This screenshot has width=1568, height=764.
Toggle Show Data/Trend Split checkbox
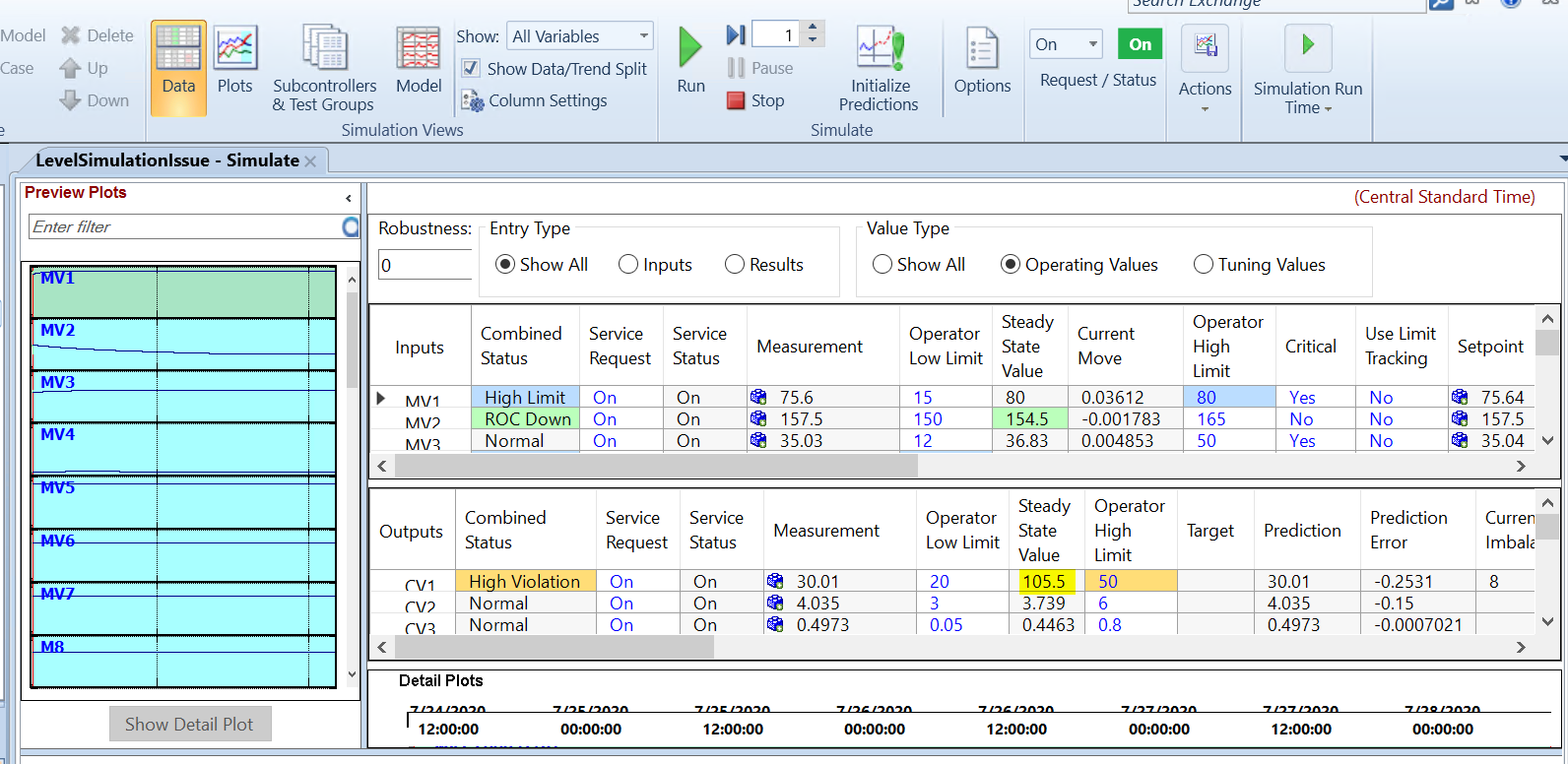click(x=471, y=68)
